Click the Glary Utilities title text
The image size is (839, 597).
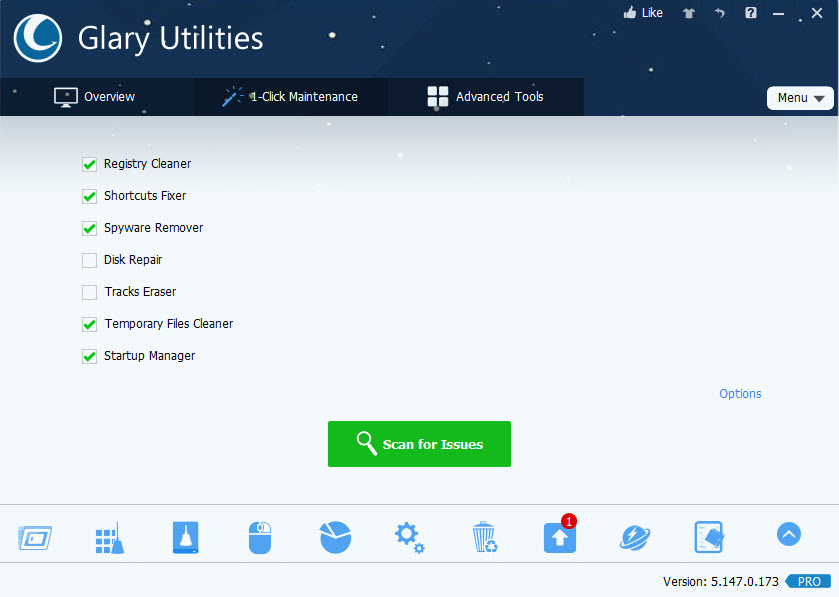tap(171, 39)
